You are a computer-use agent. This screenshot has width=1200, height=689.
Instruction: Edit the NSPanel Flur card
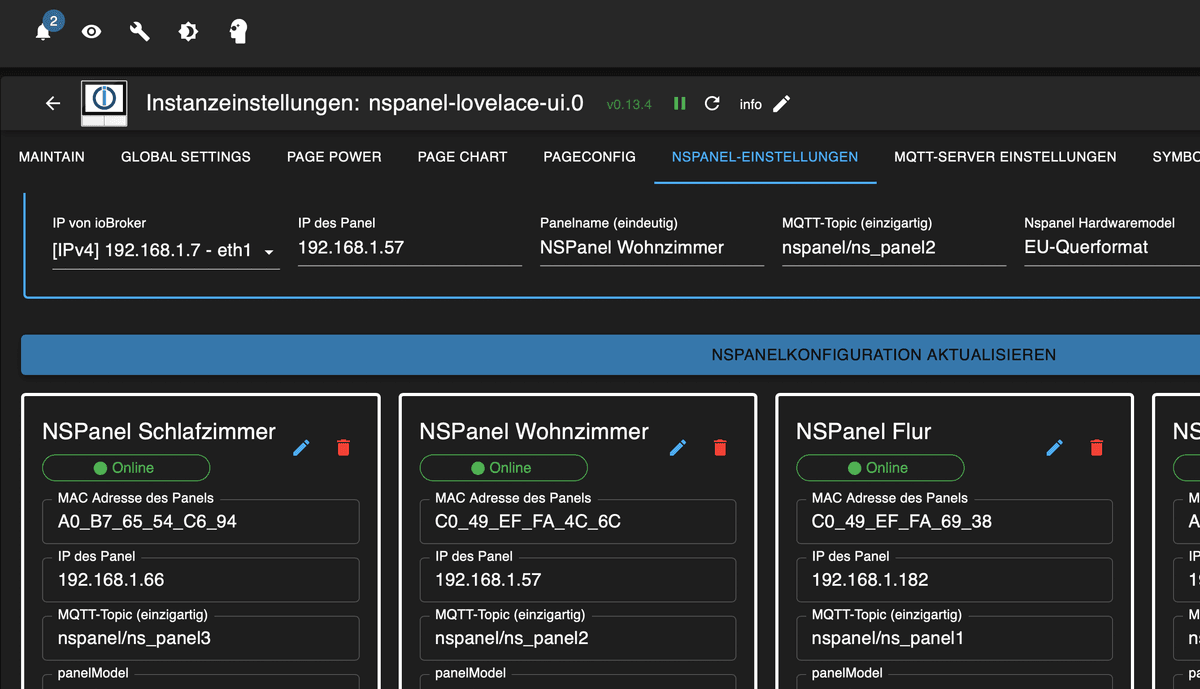tap(1054, 447)
